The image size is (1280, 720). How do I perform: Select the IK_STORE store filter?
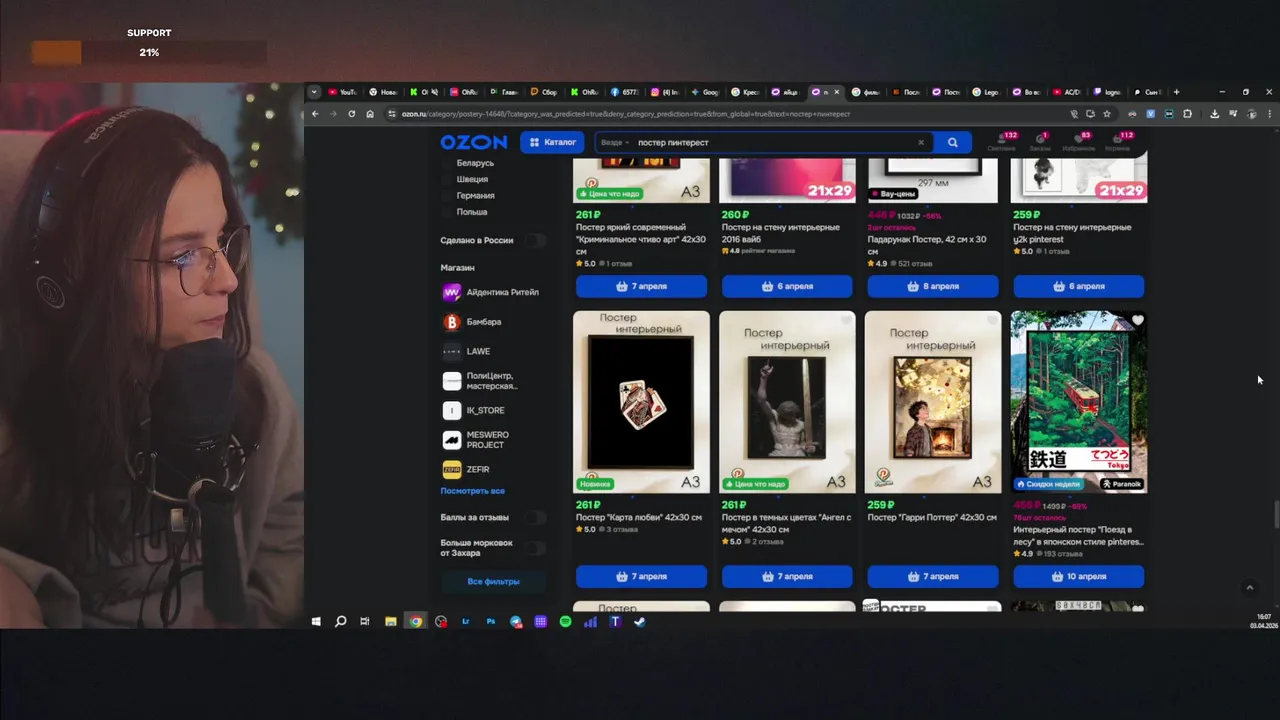pyautogui.click(x=474, y=410)
